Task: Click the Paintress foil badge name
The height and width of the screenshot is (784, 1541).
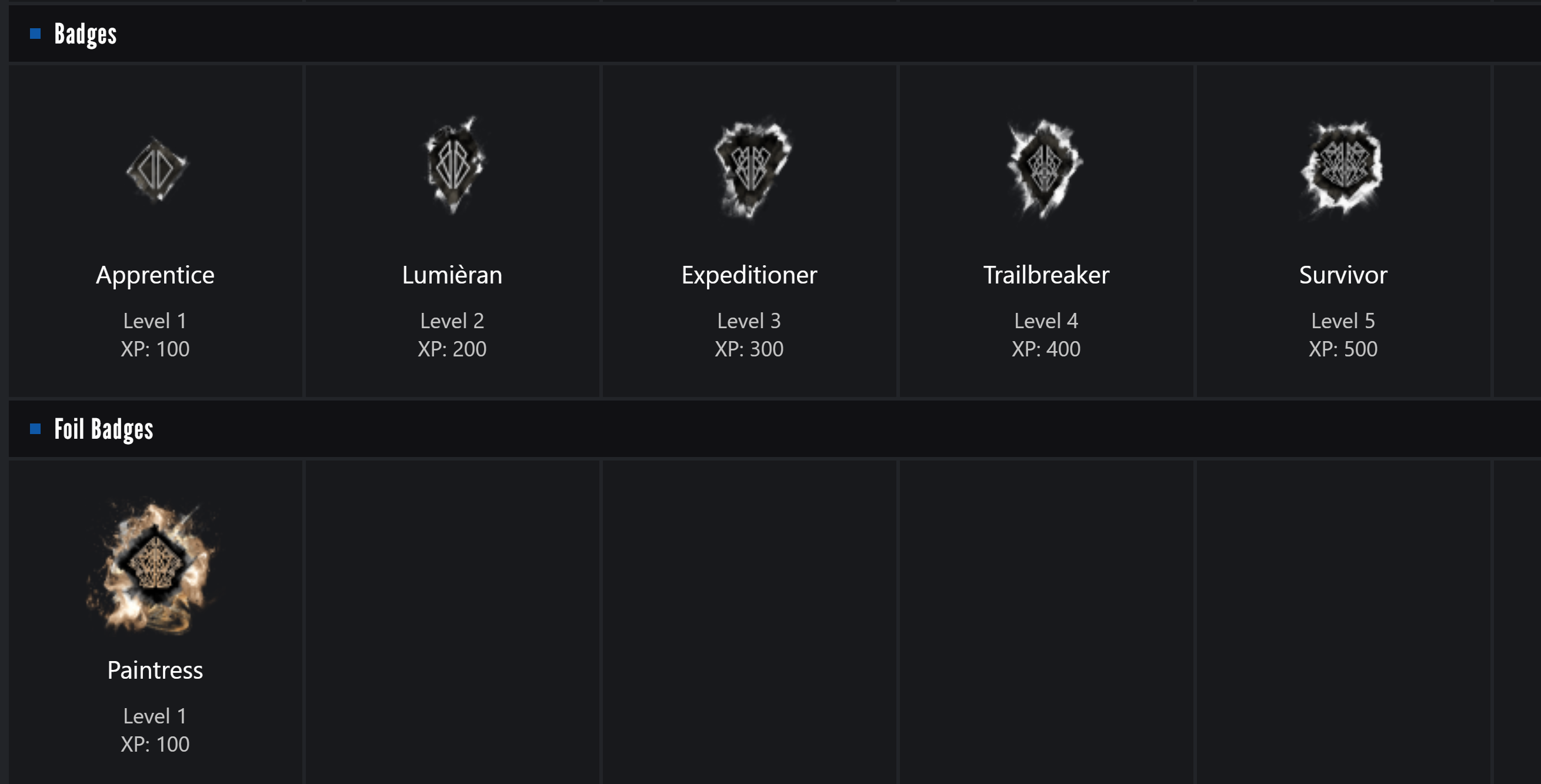Action: (x=155, y=670)
